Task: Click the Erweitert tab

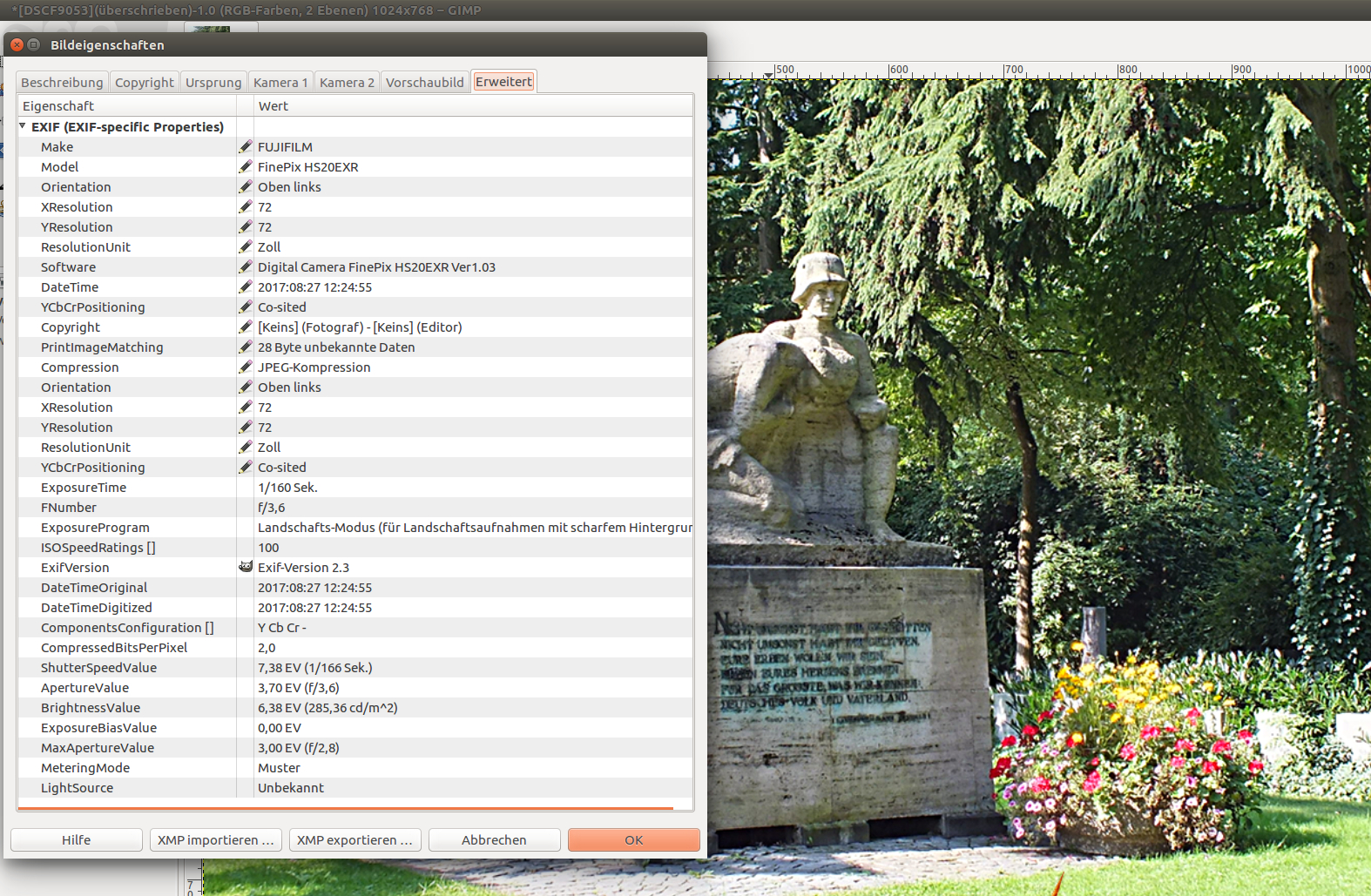Action: pos(503,81)
